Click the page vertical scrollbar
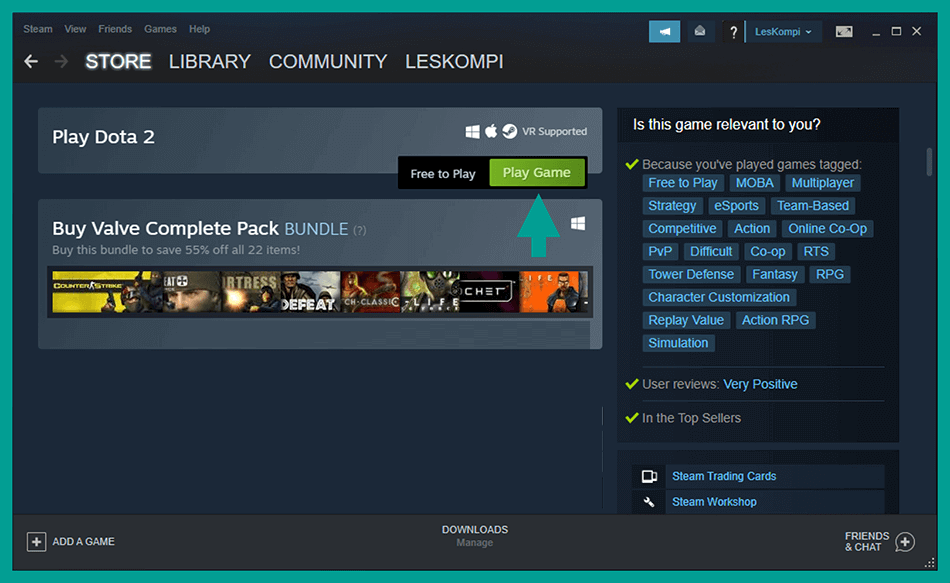The image size is (950, 583). click(929, 162)
